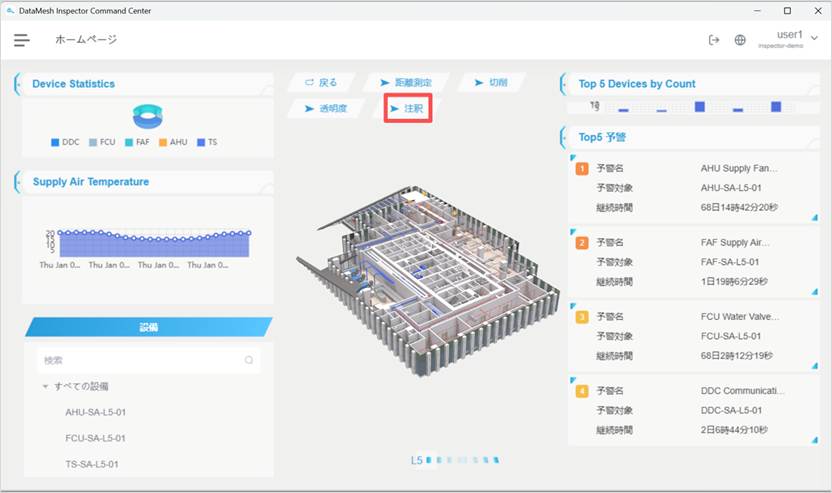832x493 pixels.
Task: Click the number 4 alert badge
Action: click(582, 391)
